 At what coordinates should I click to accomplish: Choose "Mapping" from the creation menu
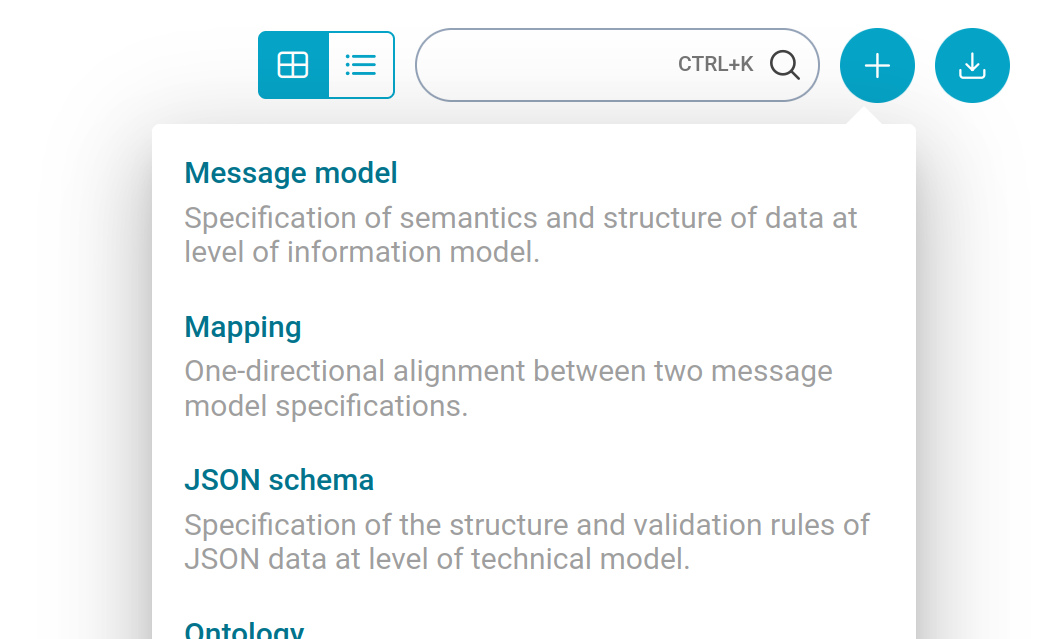(243, 327)
